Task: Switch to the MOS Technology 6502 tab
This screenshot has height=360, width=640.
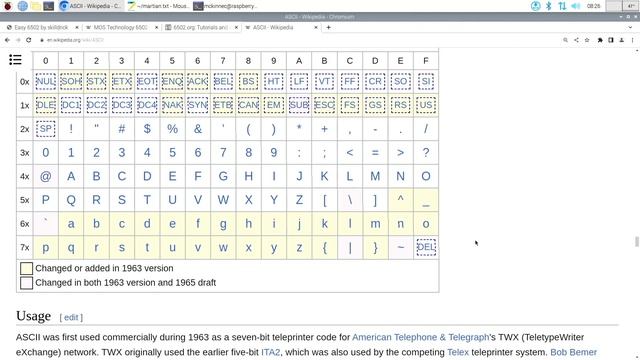Action: 120,27
